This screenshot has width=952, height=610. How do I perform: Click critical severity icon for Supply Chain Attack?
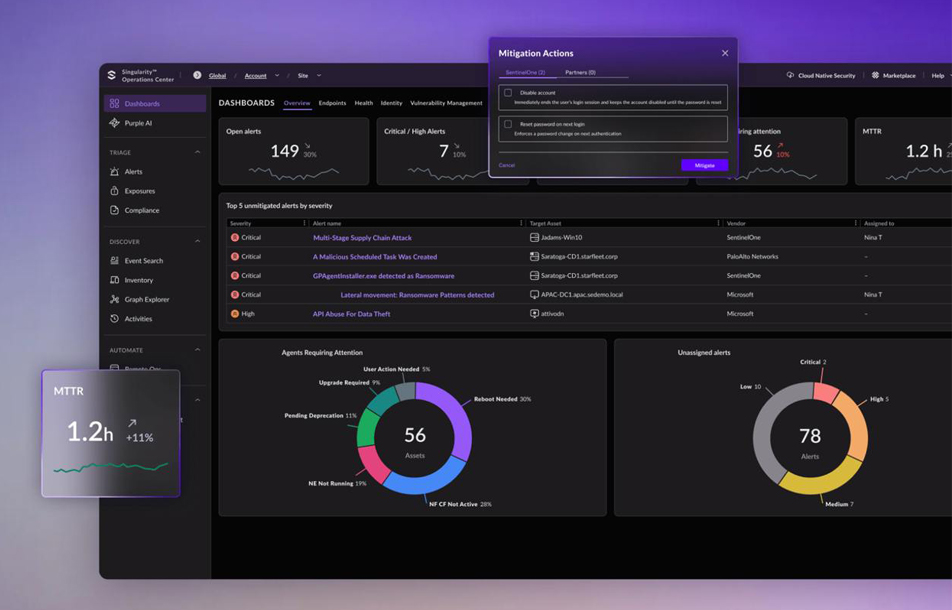pos(235,238)
